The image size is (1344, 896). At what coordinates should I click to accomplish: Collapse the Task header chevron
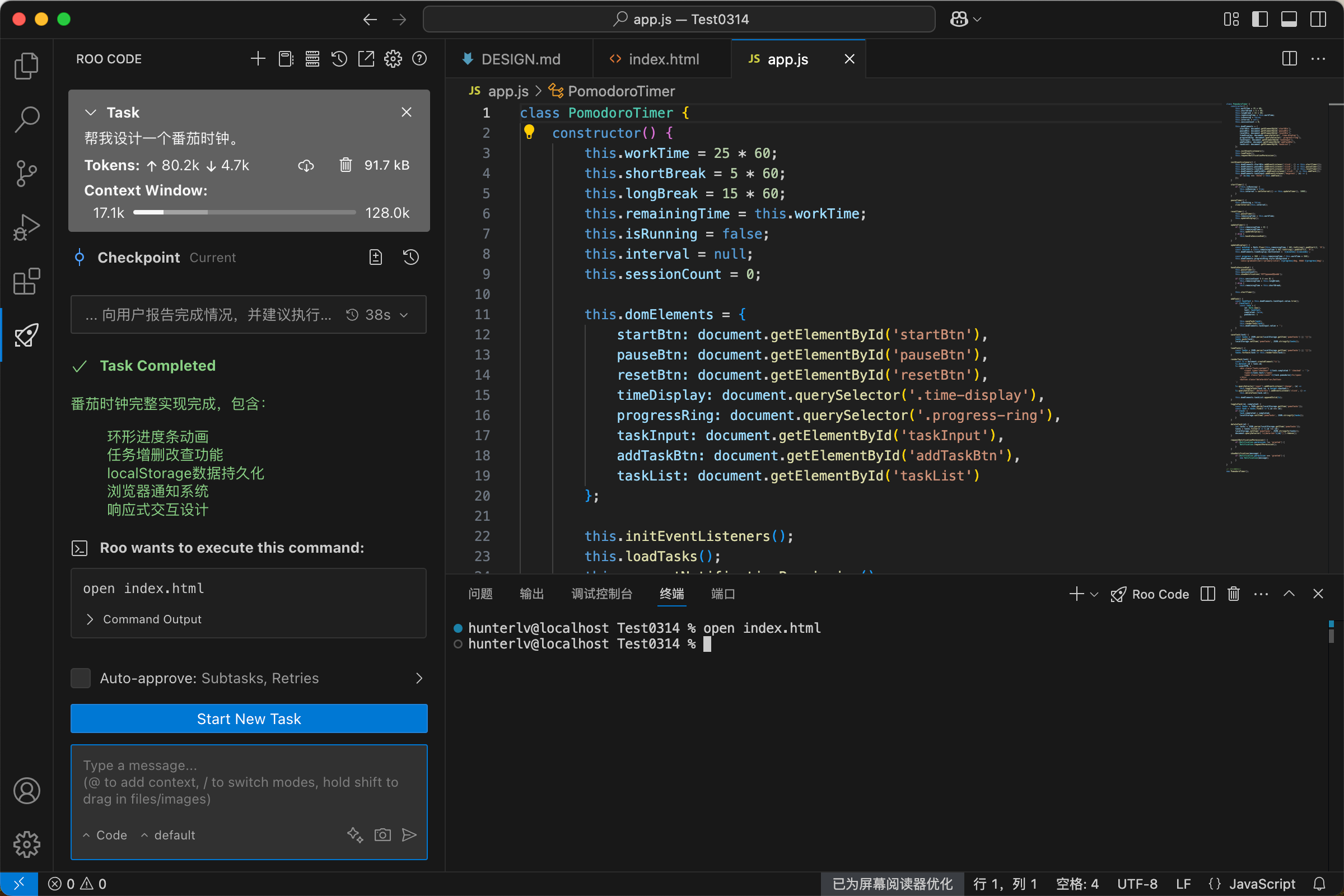click(x=90, y=113)
